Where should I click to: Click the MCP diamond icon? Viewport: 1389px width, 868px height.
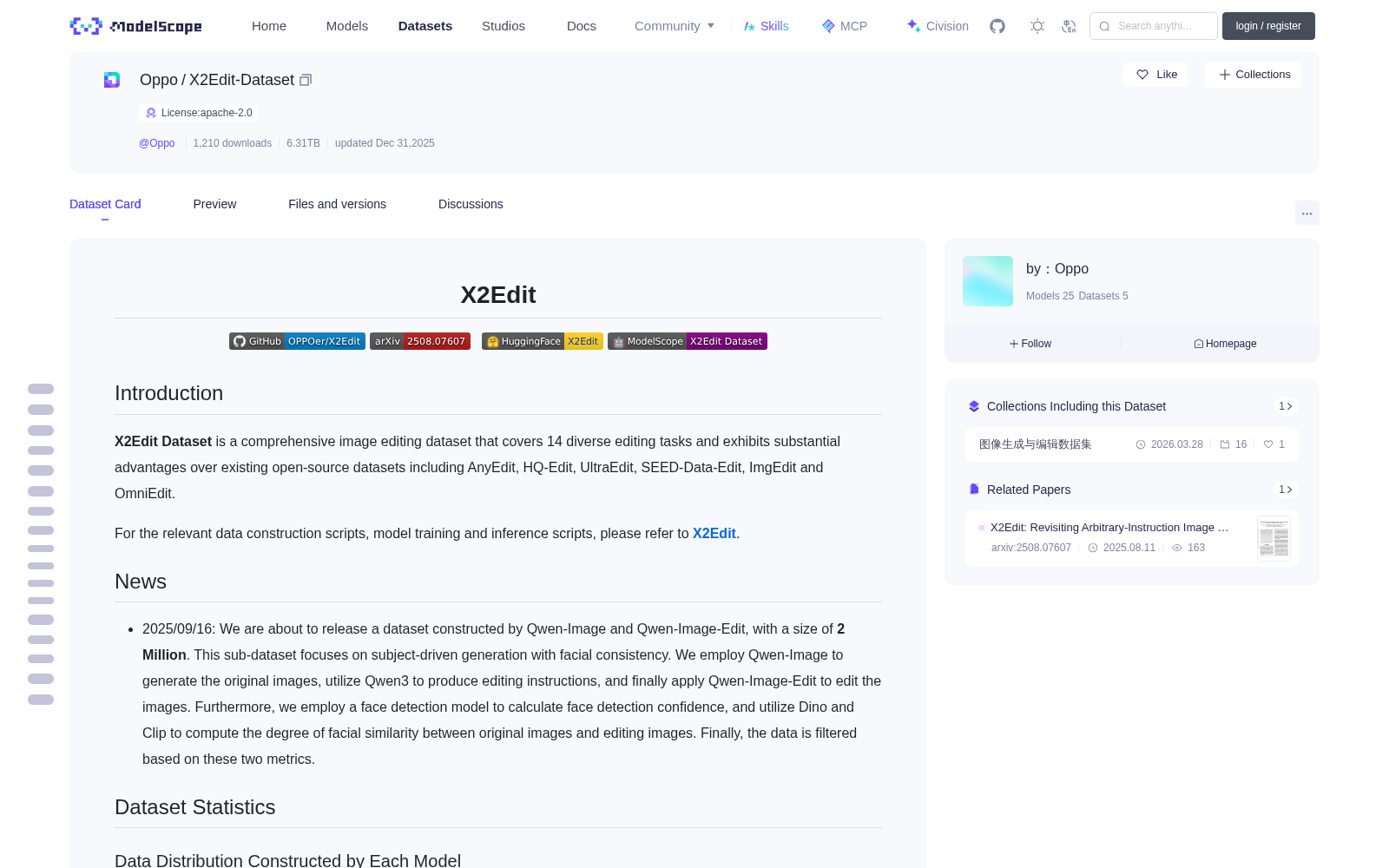tap(828, 26)
